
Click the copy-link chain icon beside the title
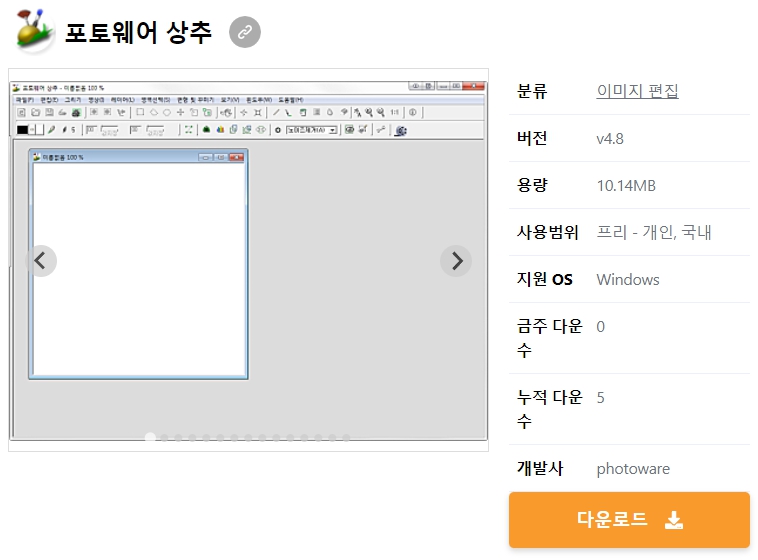(x=245, y=32)
